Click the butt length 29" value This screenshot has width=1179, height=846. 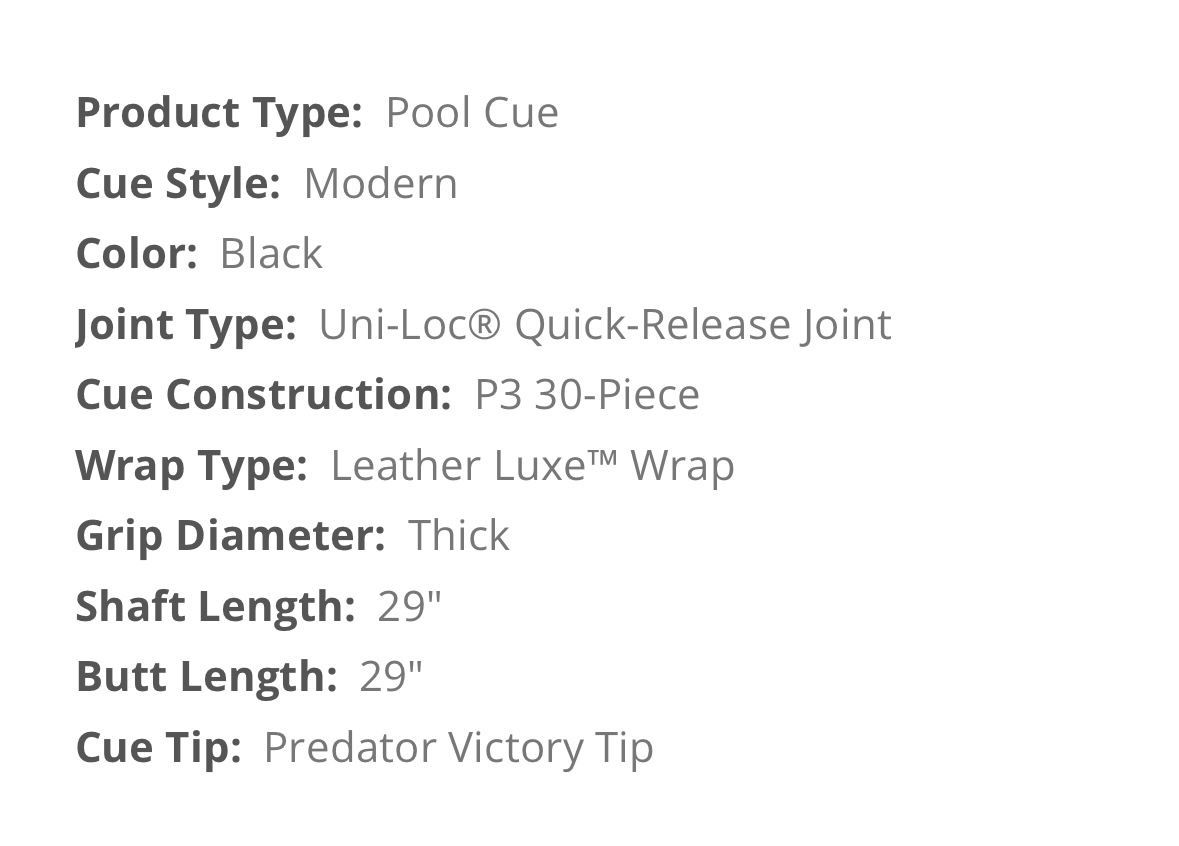391,677
